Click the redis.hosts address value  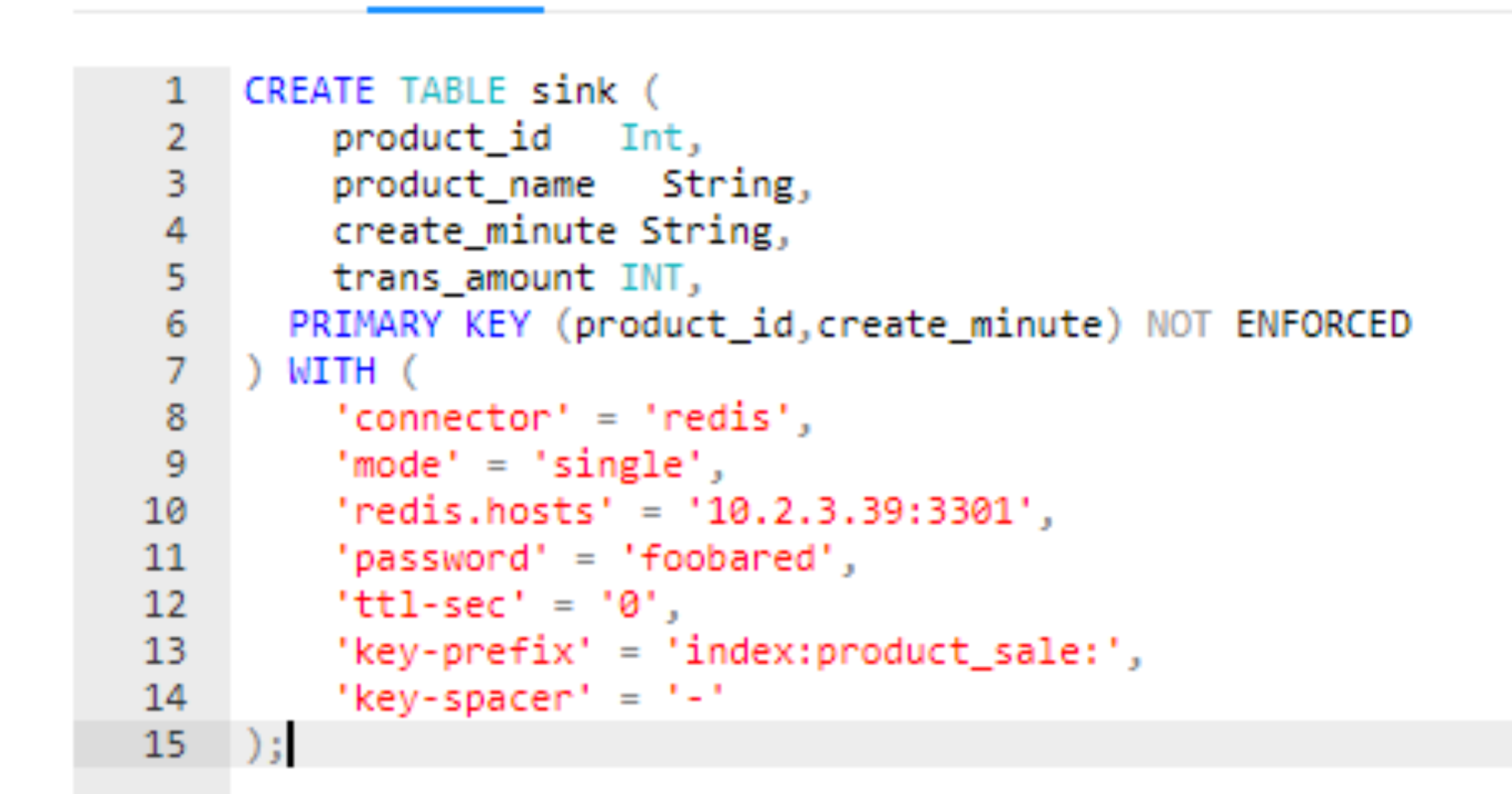860,511
